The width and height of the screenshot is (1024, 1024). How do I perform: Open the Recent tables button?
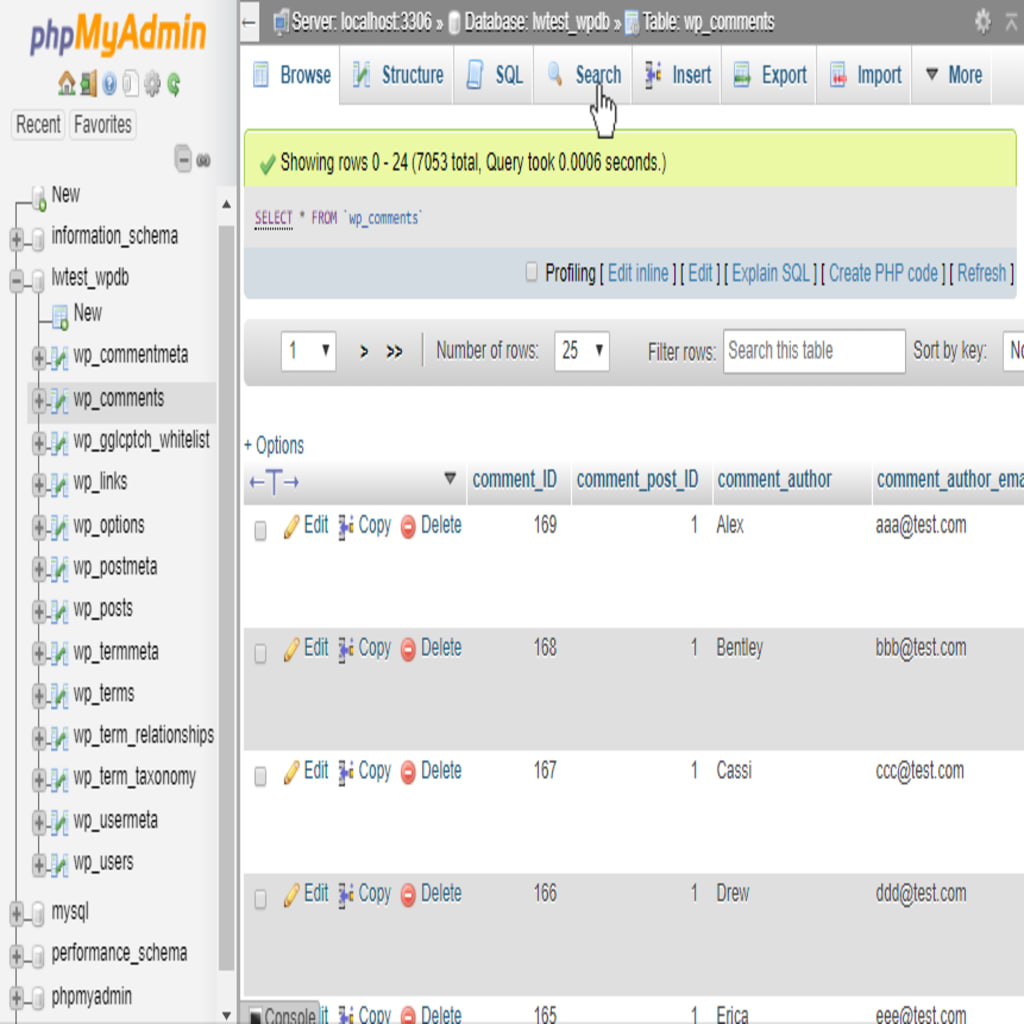[38, 124]
